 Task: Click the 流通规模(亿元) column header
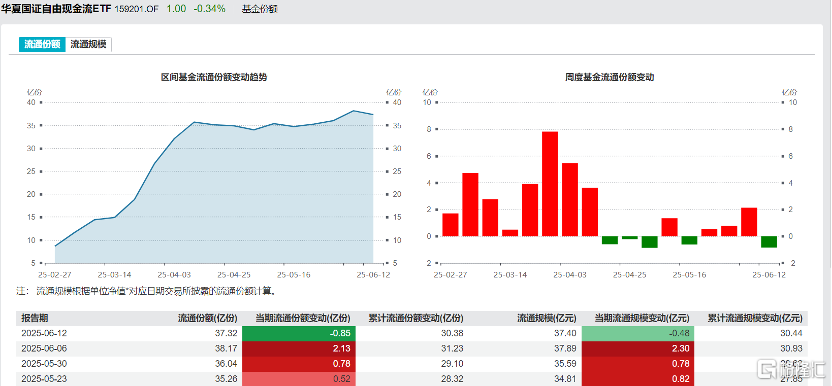pyautogui.click(x=547, y=318)
